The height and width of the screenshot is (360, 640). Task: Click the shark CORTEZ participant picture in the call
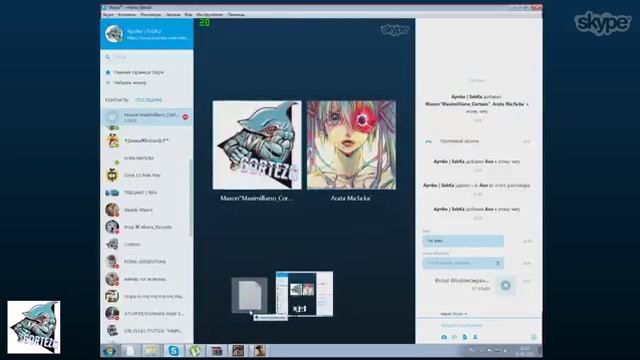pos(257,145)
